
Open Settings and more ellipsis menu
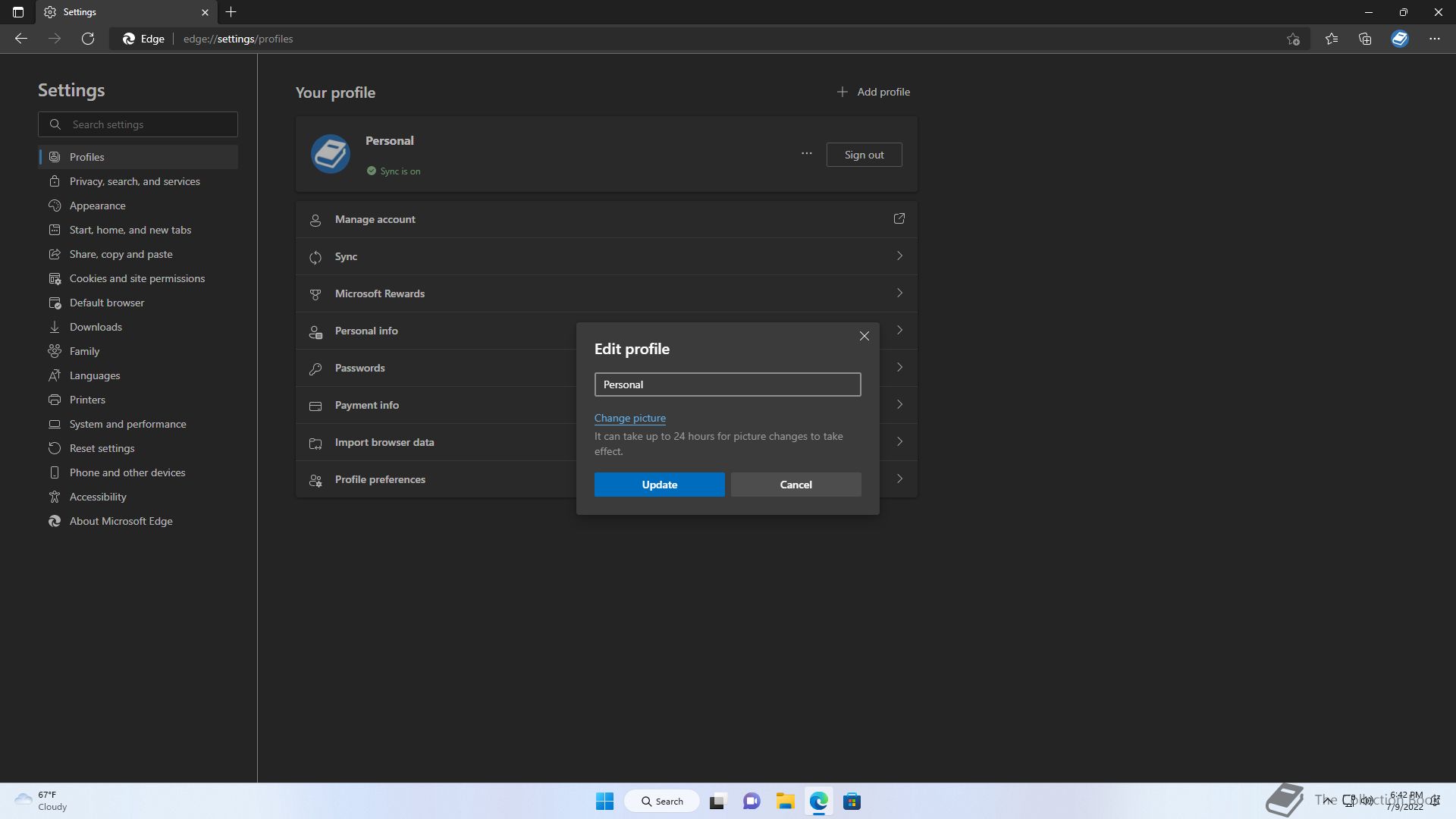click(1434, 39)
